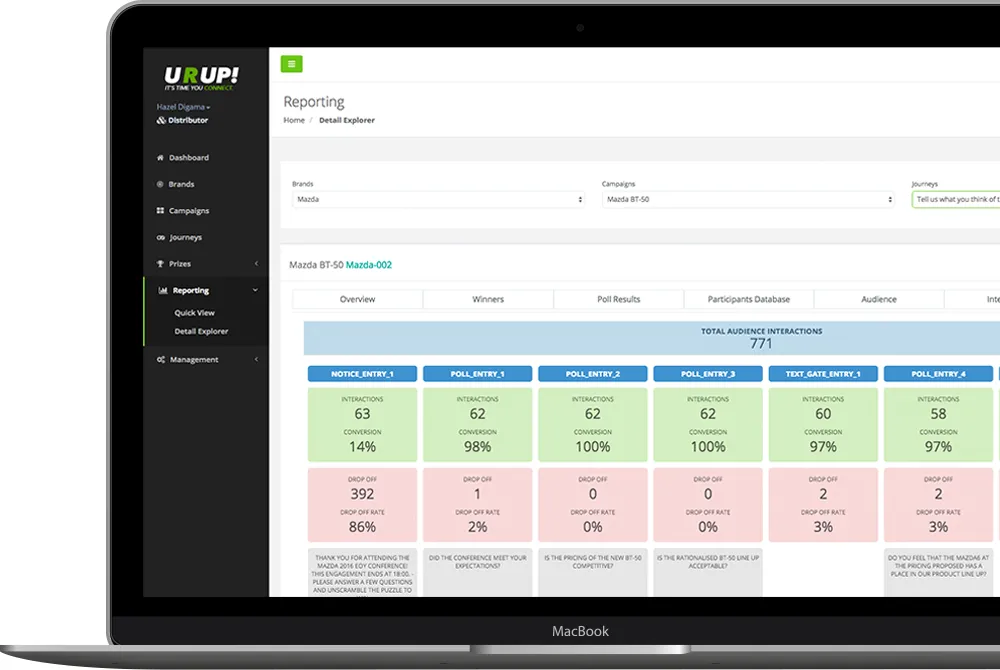This screenshot has height=670, width=1000.
Task: Select Campaigns in the sidebar
Action: click(x=189, y=210)
